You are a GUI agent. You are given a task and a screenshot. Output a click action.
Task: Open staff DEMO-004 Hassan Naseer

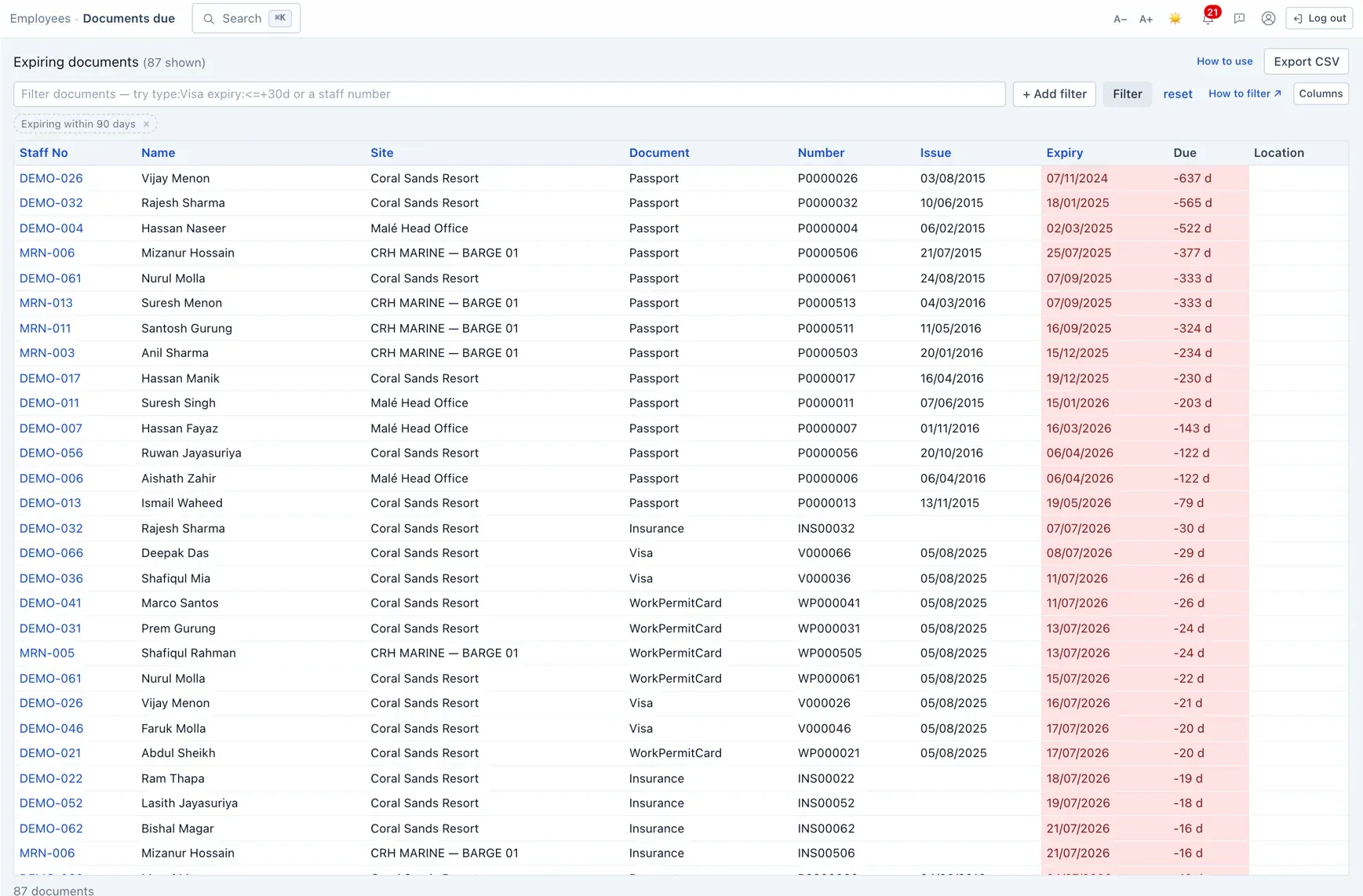point(51,228)
